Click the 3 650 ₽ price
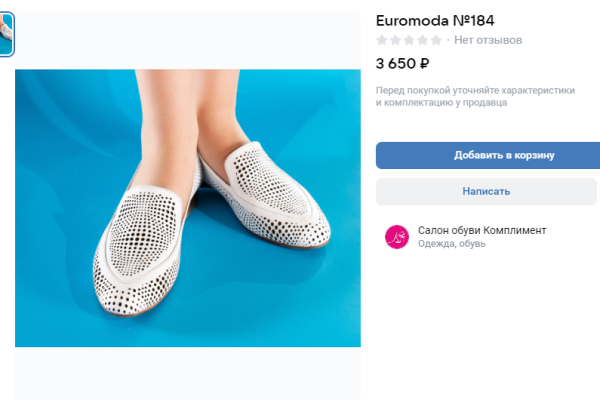This screenshot has height=400, width=600. (402, 64)
